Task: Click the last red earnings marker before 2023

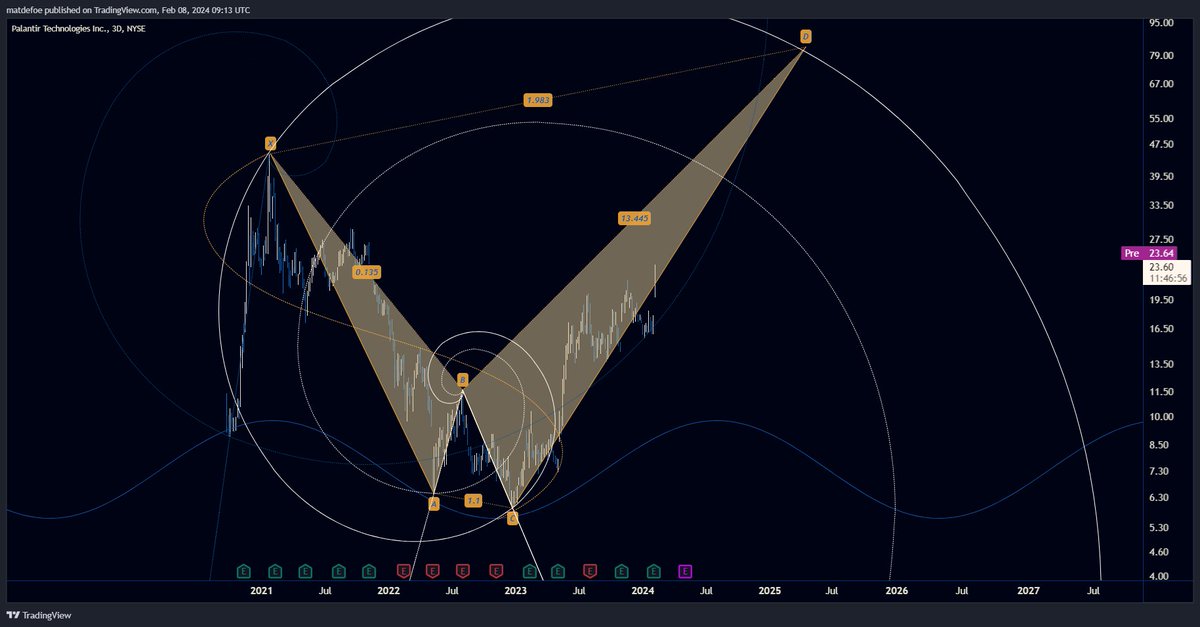Action: [496, 571]
